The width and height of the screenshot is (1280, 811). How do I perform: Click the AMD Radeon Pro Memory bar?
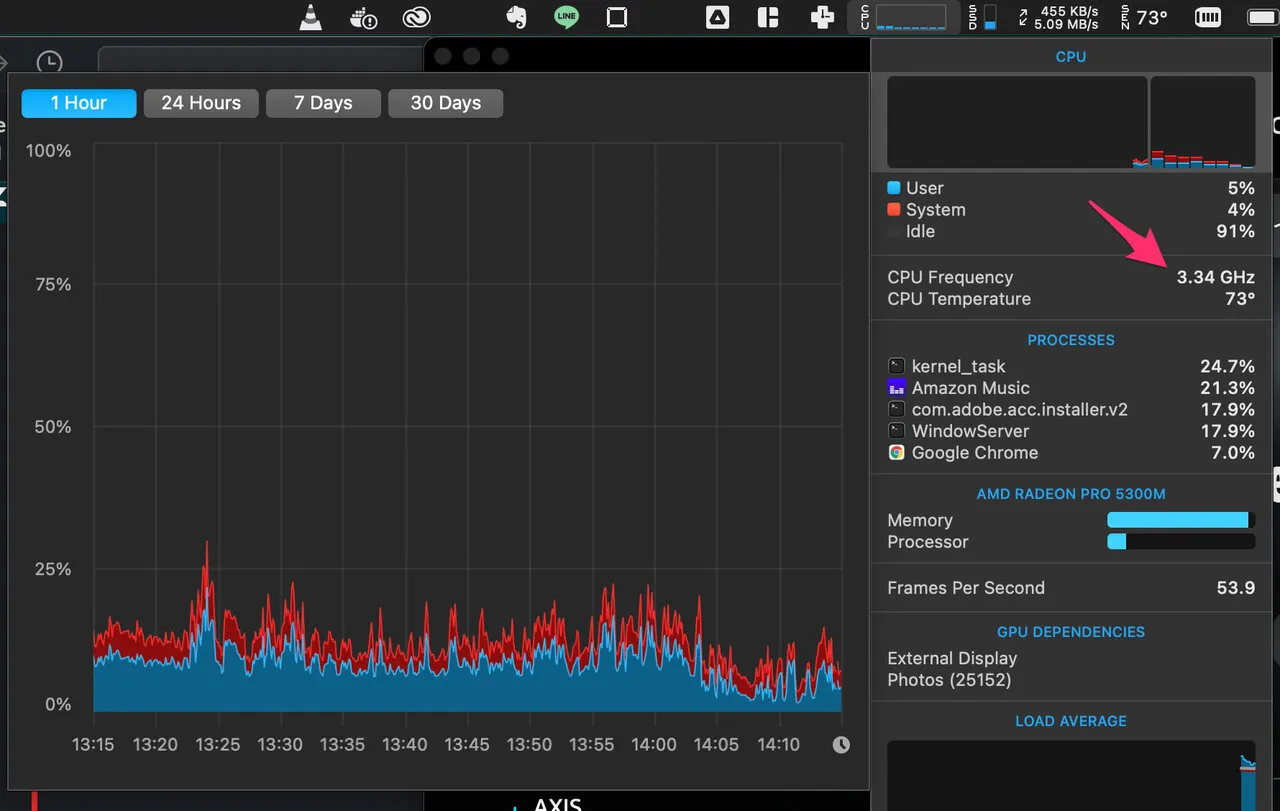pyautogui.click(x=1180, y=520)
